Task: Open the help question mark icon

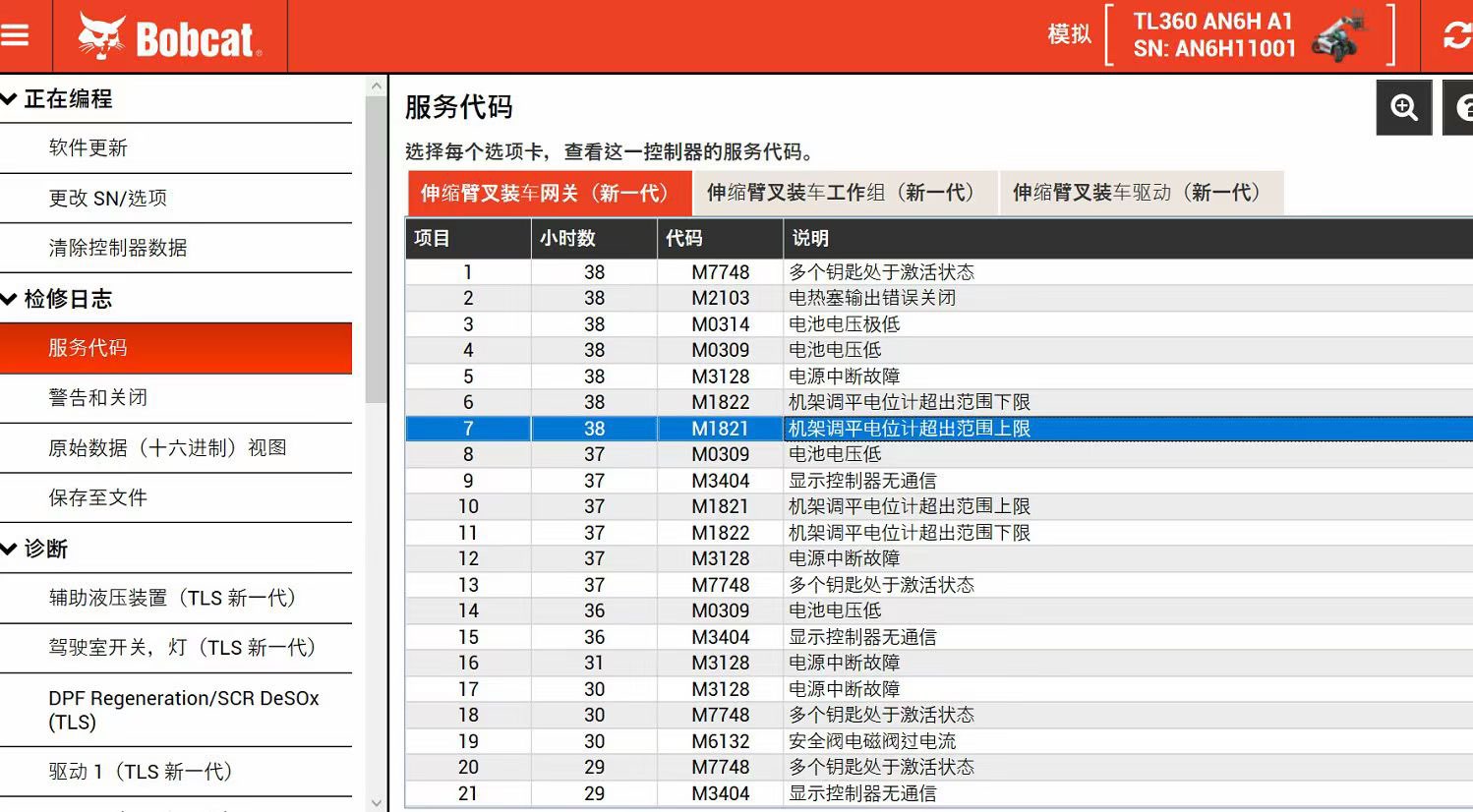Action: pos(1461,107)
